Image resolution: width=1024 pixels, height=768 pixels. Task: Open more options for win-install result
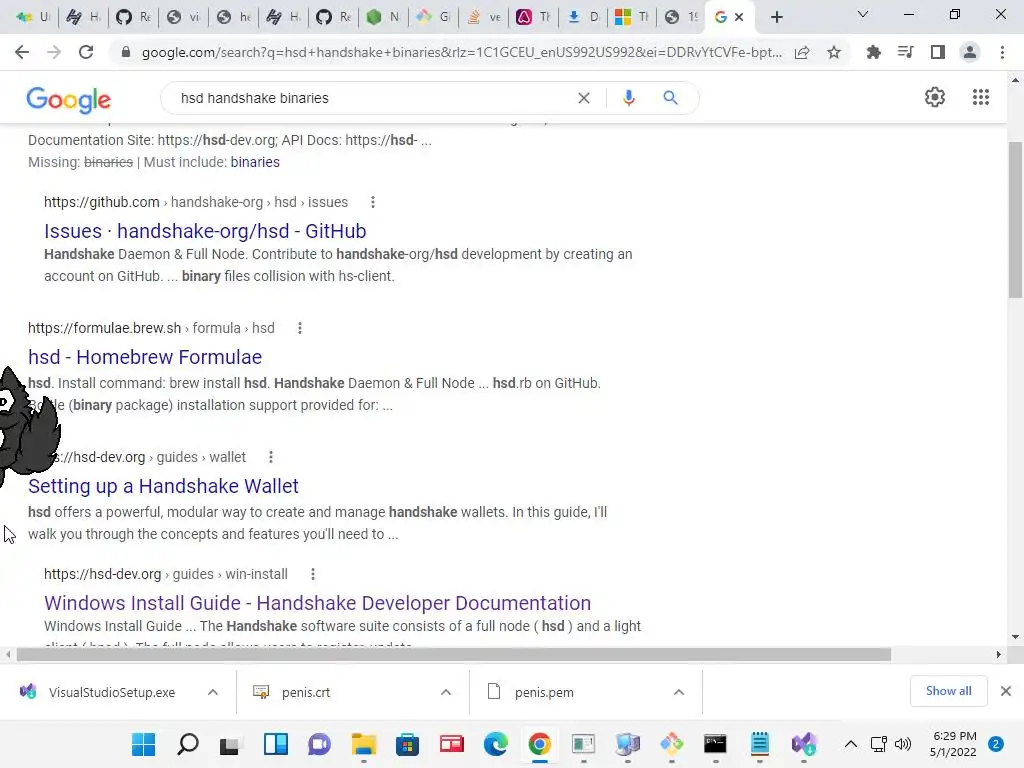pos(313,574)
